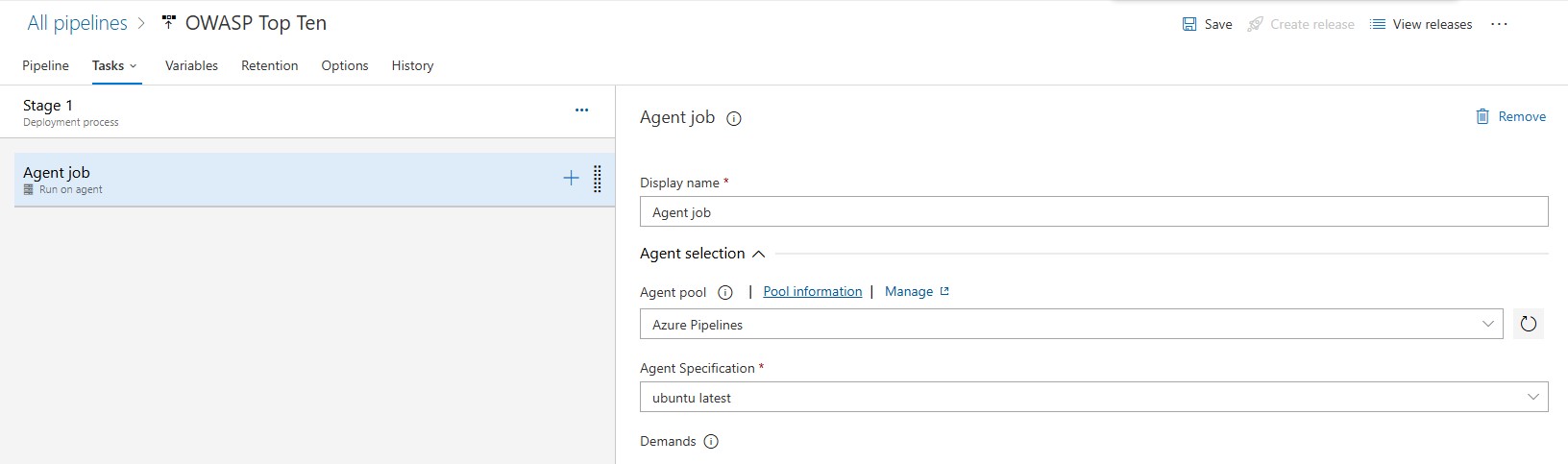Image resolution: width=1568 pixels, height=464 pixels.
Task: View the History tab
Action: [412, 65]
